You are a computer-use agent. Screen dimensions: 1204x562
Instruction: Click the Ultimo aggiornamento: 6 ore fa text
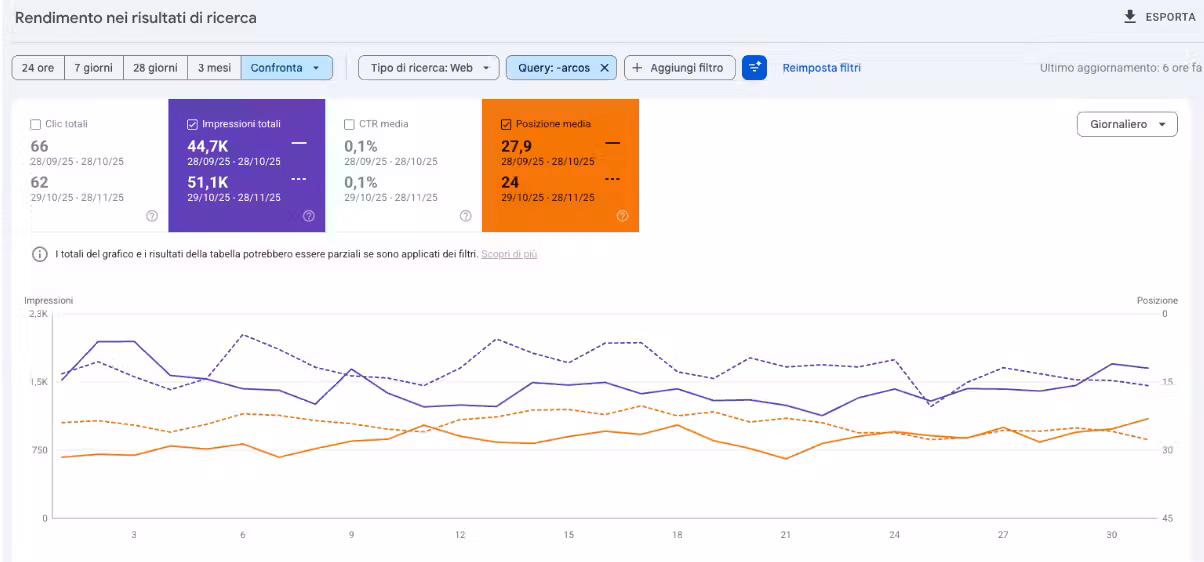pyautogui.click(x=1119, y=68)
